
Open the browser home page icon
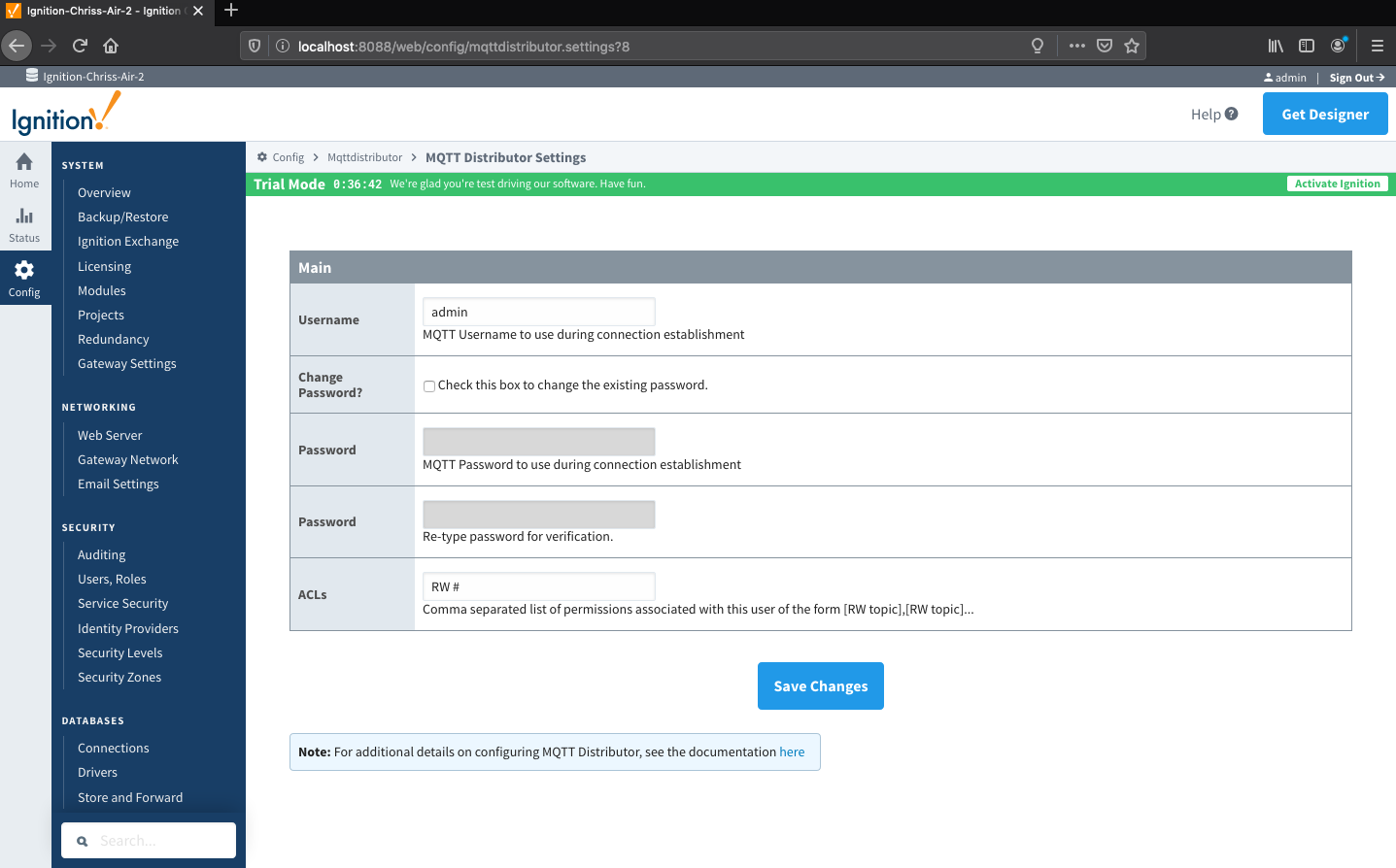coord(111,46)
